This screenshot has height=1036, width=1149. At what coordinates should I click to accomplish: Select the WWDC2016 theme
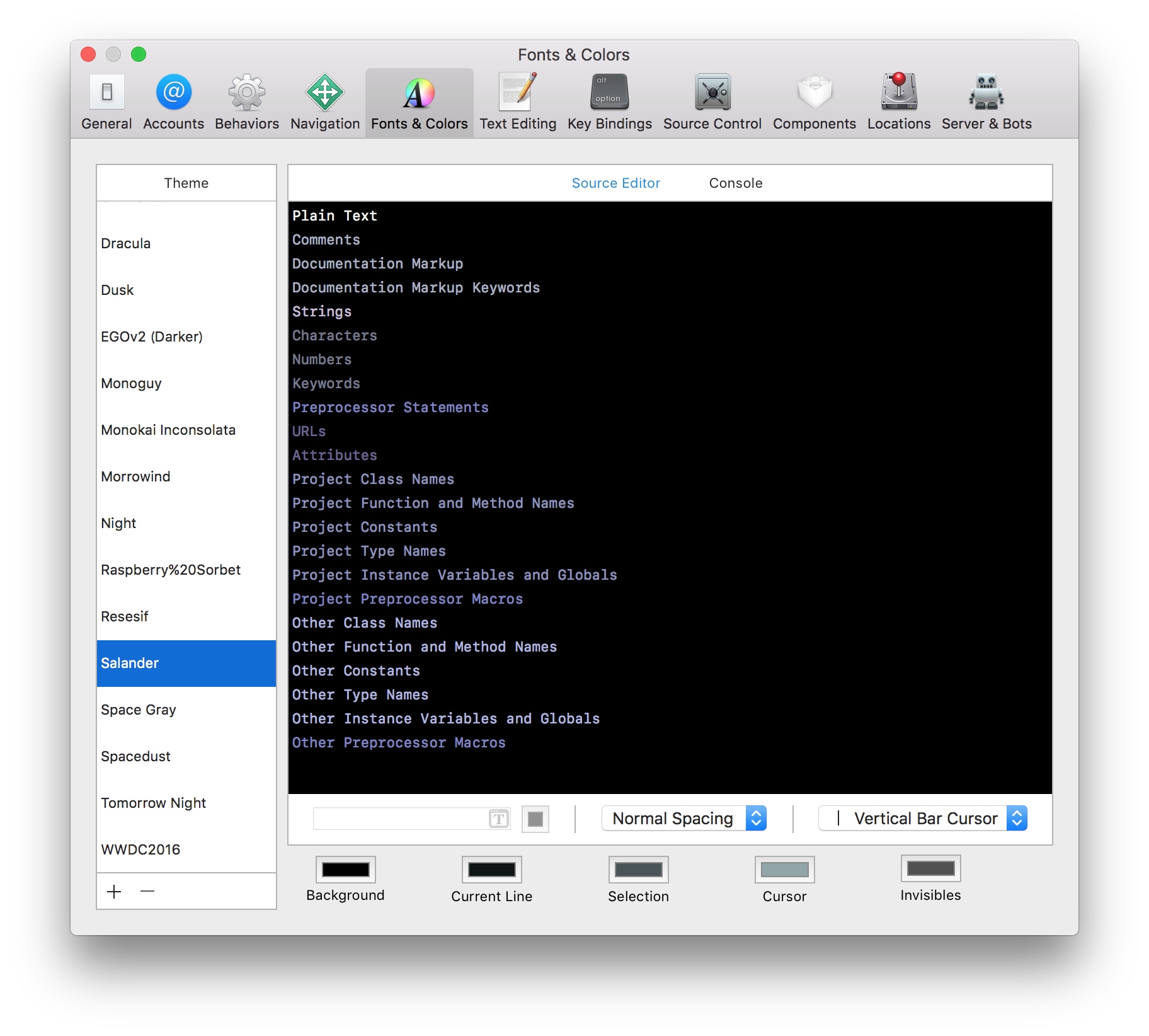(186, 850)
